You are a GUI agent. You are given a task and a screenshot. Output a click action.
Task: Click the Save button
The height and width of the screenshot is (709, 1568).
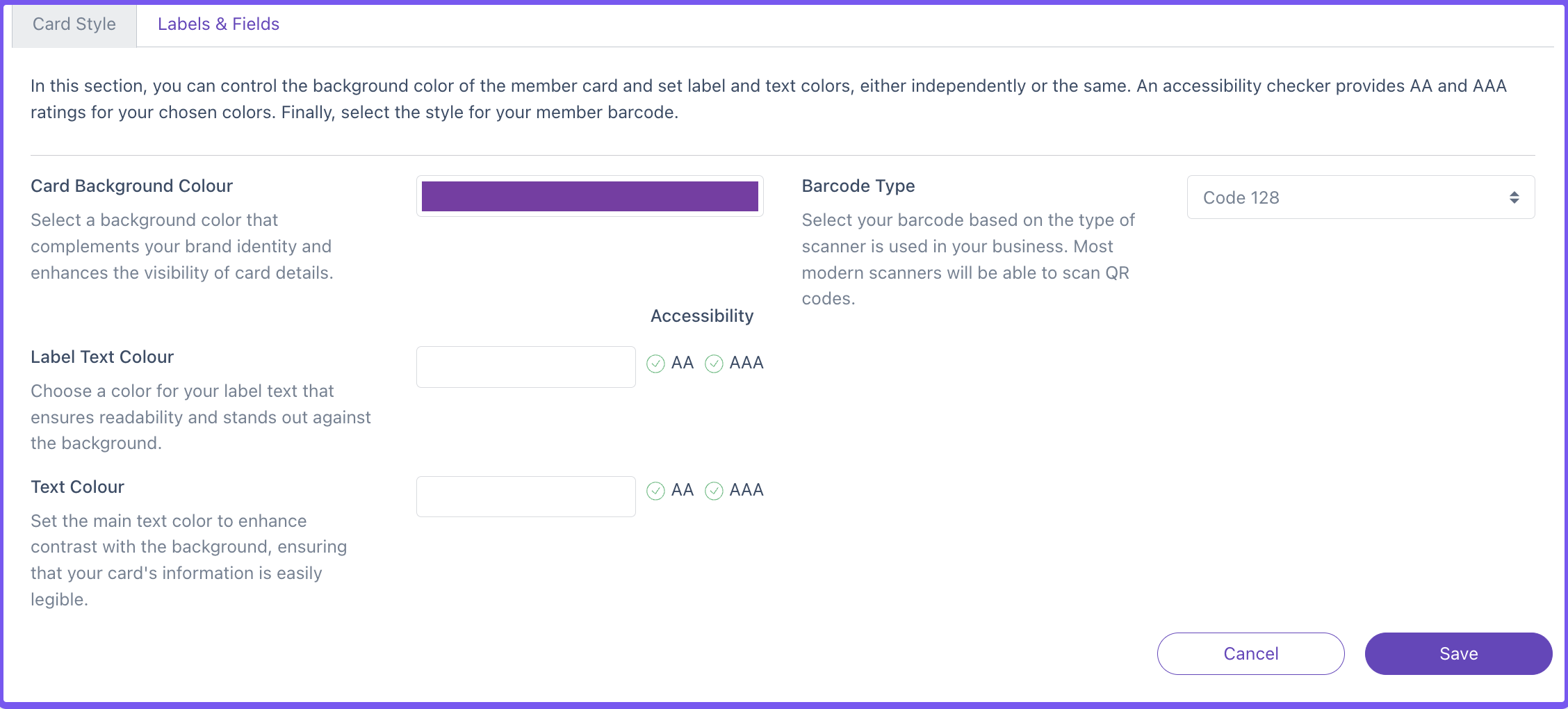[1458, 653]
